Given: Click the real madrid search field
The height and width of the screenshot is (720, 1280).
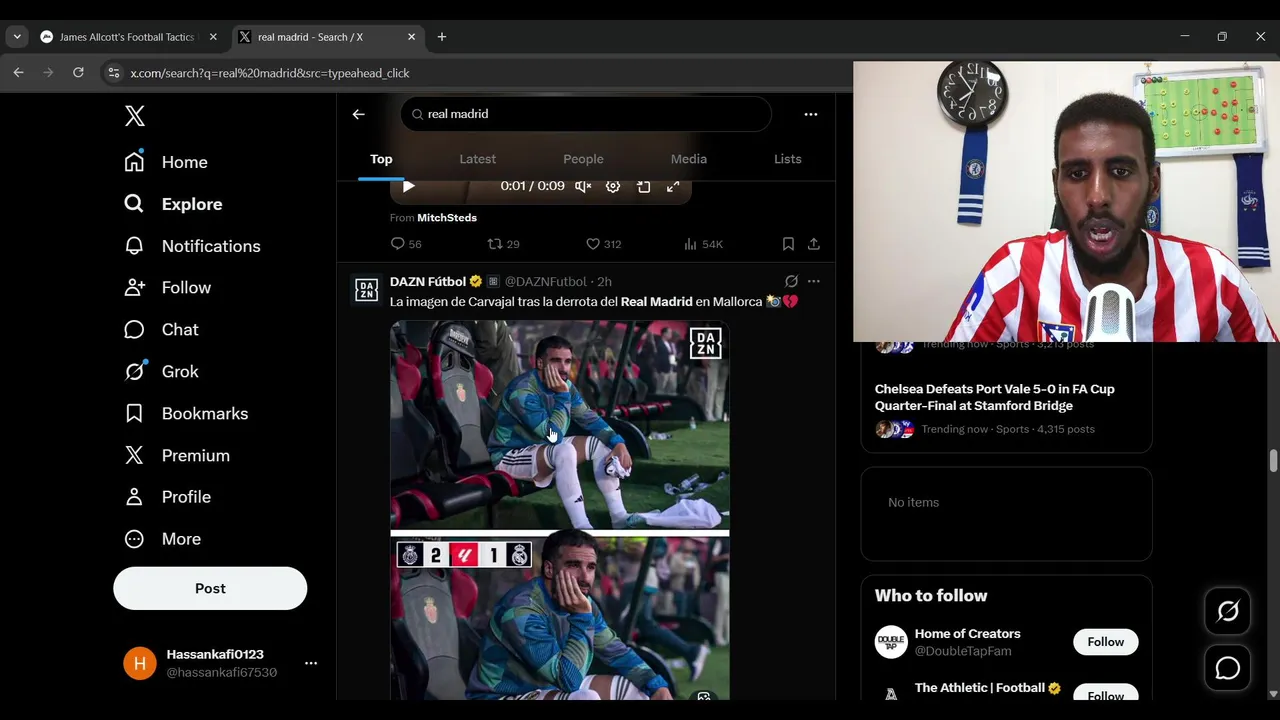Looking at the screenshot, I should click(586, 114).
